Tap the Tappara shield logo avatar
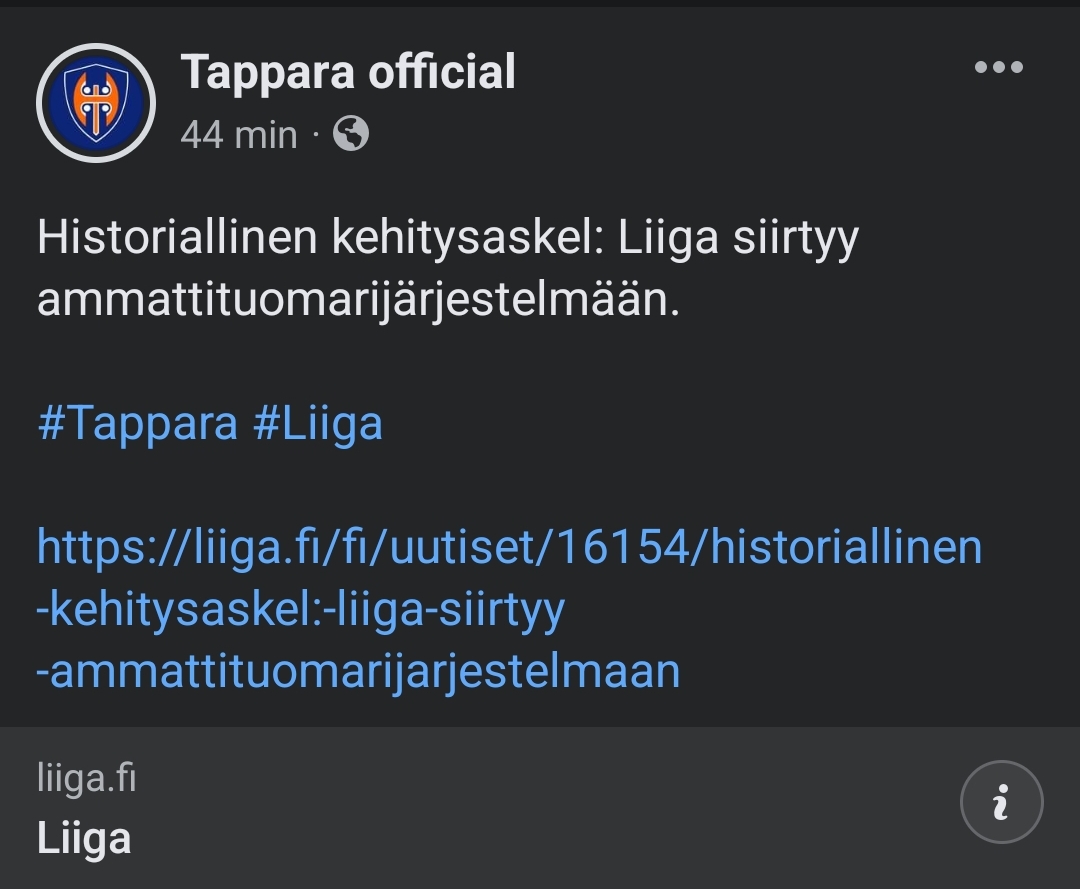 coord(96,103)
